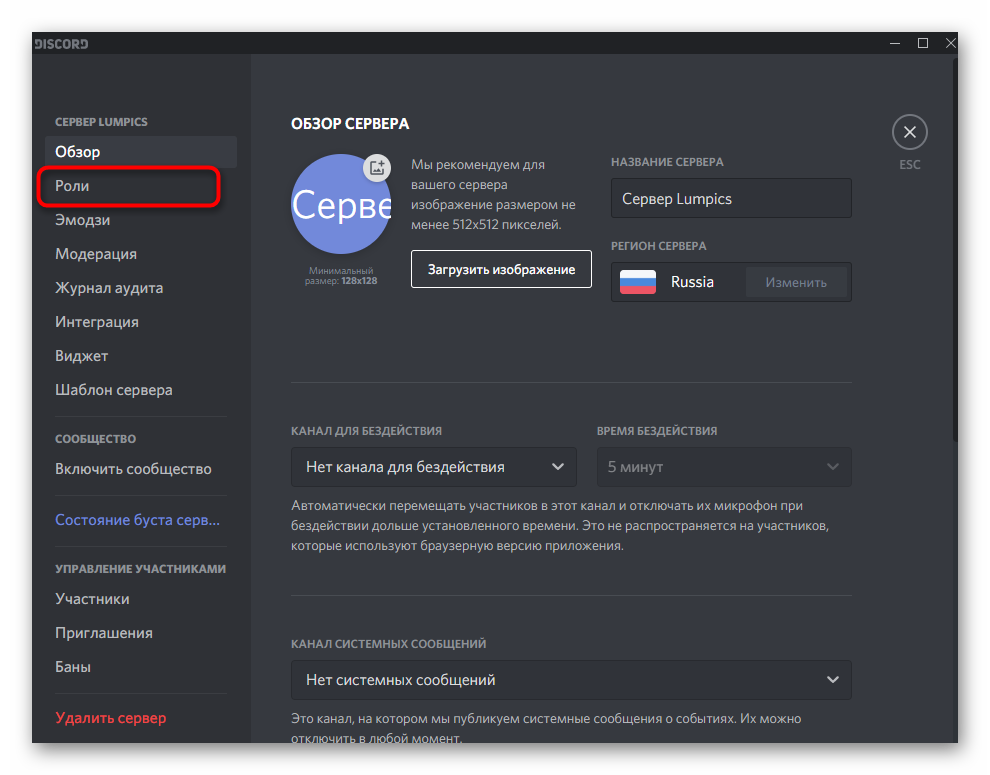Open the server boost status link

(137, 520)
